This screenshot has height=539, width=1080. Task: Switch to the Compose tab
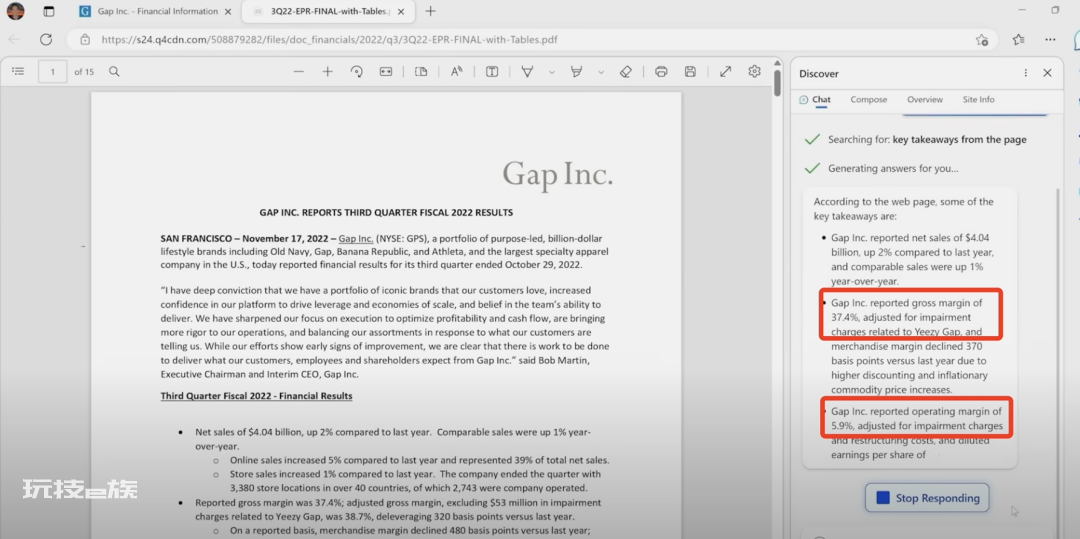(x=869, y=100)
